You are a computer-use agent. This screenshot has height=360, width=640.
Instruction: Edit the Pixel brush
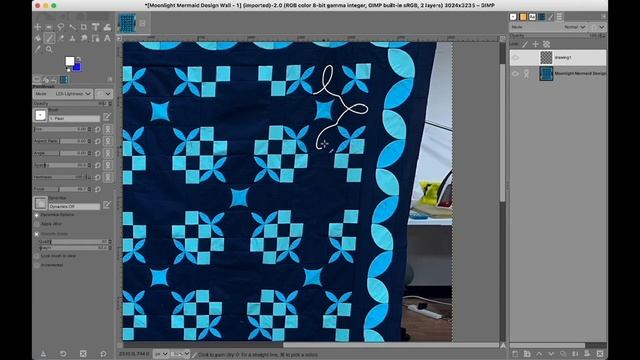coord(107,117)
